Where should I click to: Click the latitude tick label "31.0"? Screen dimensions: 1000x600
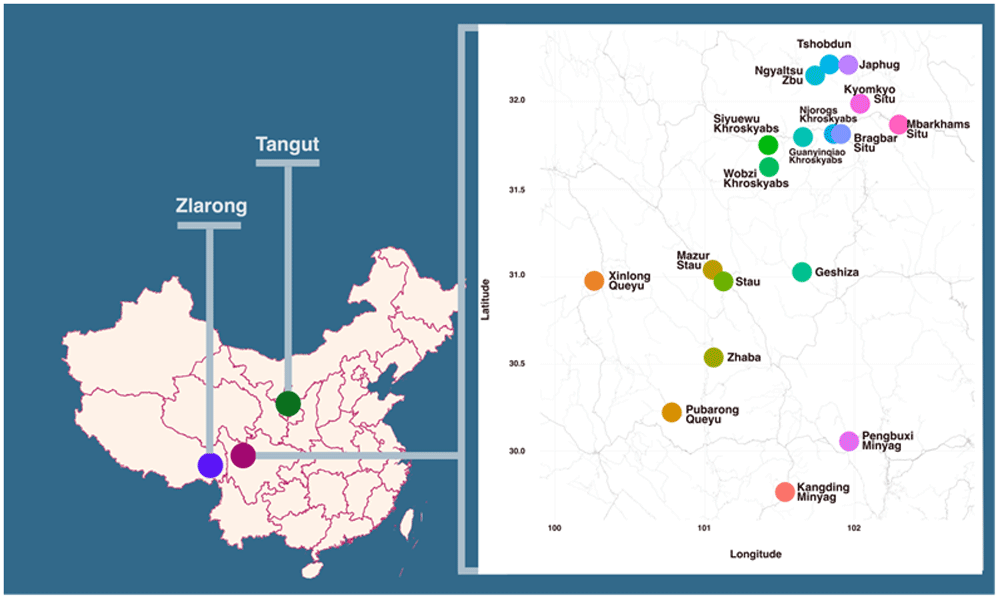[x=517, y=275]
